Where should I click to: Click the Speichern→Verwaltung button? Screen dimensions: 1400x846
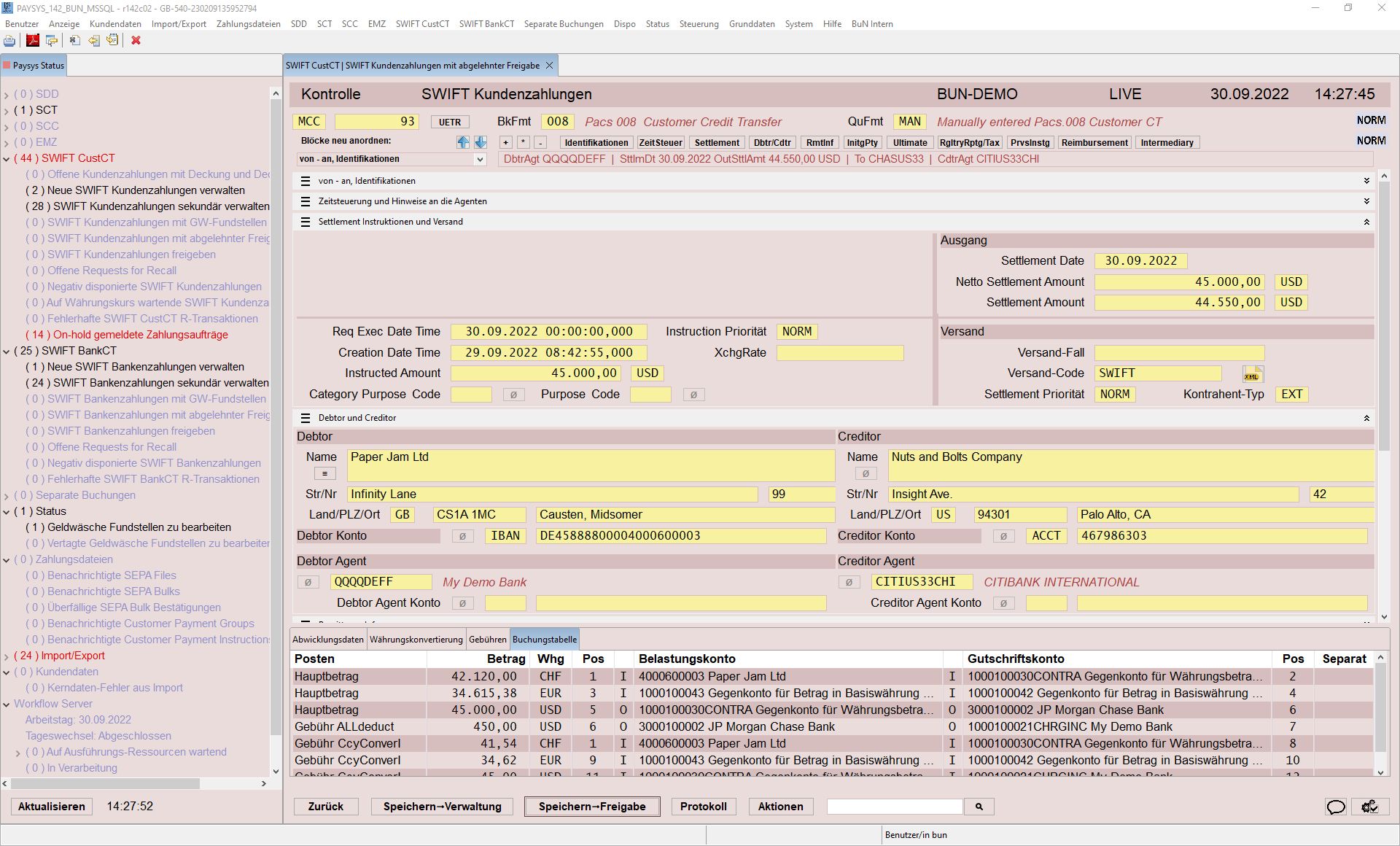(x=442, y=807)
